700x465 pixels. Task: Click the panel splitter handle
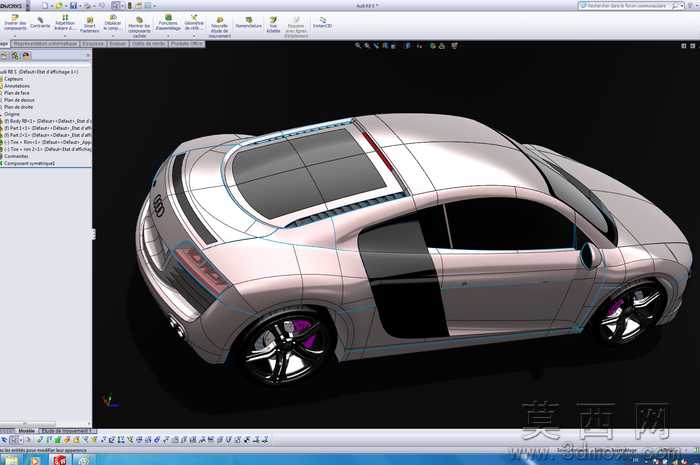pos(93,234)
